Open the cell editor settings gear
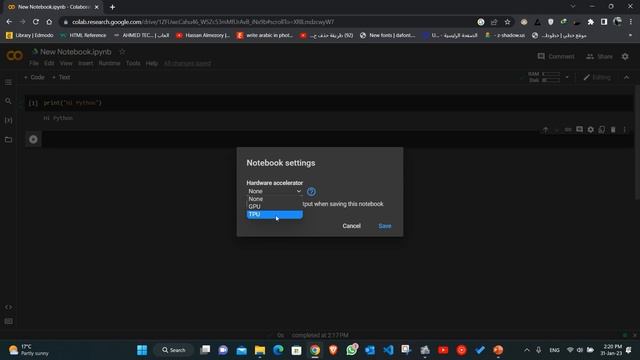This screenshot has height=360, width=640. coord(591,129)
